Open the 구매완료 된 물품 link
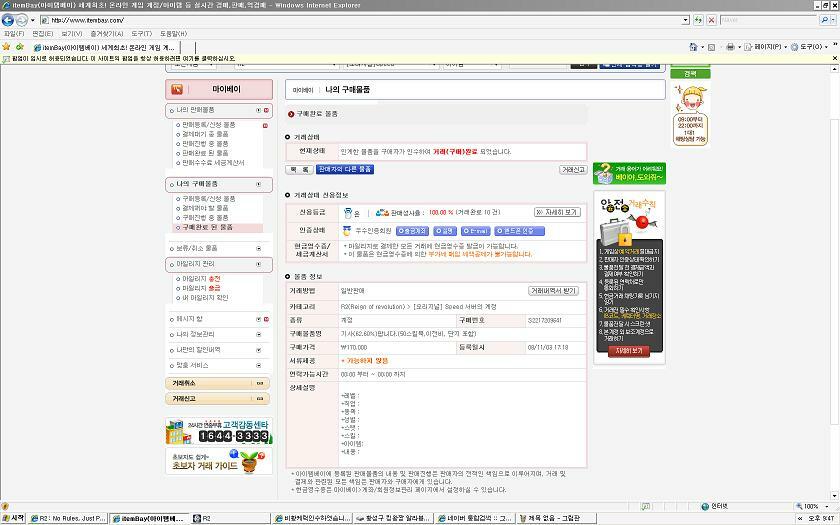The width and height of the screenshot is (840, 525). [x=207, y=228]
